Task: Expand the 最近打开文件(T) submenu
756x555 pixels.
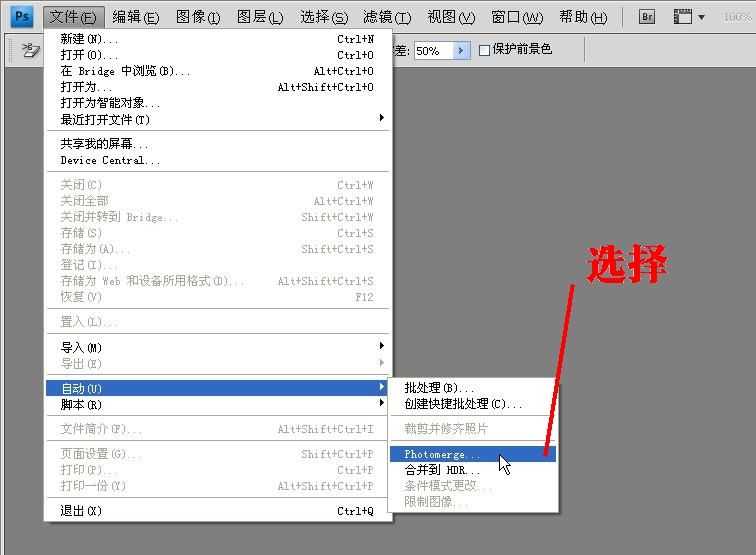Action: pos(217,119)
